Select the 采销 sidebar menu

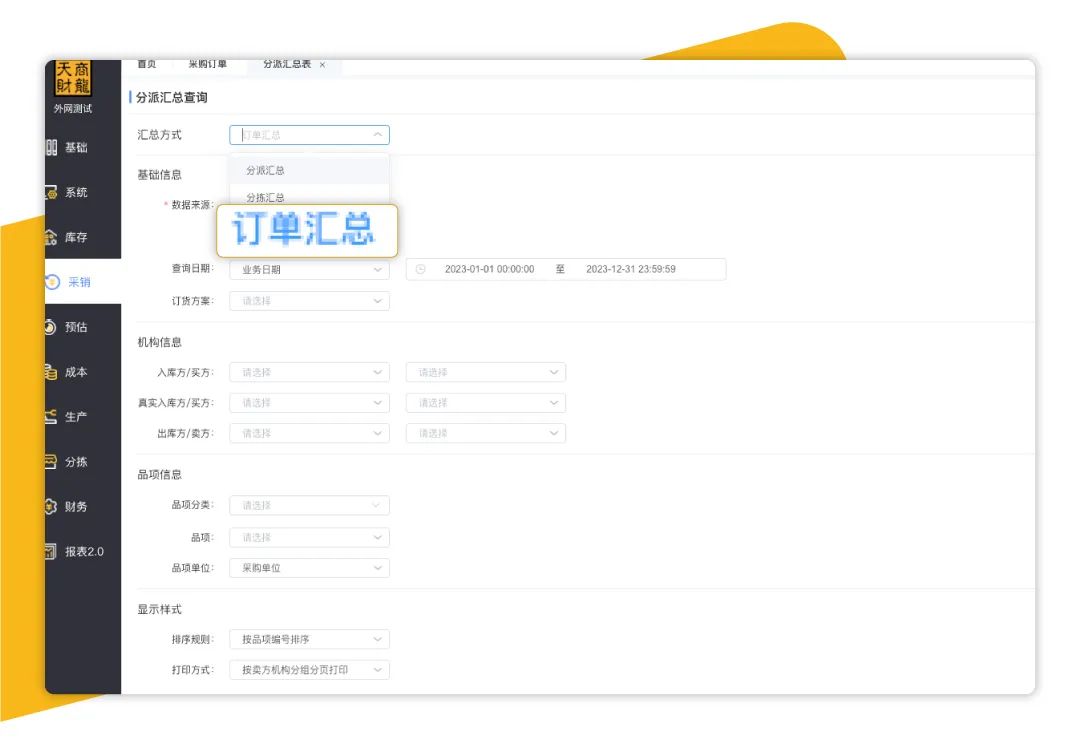[x=83, y=282]
